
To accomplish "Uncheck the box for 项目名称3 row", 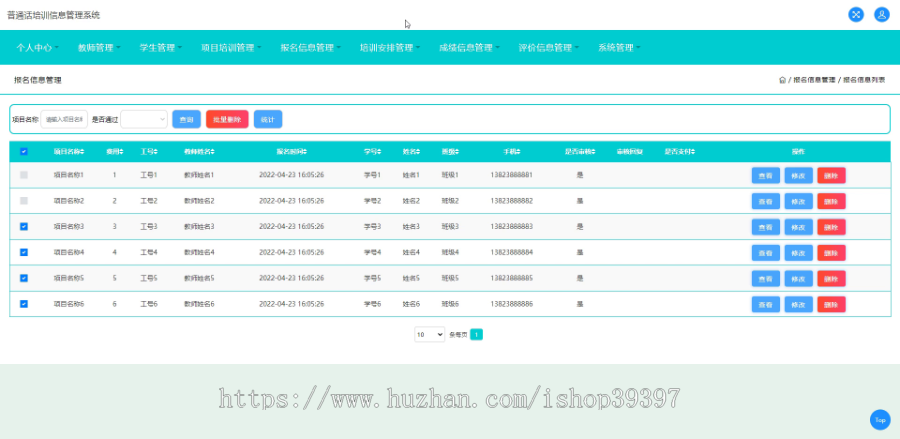I will tap(24, 227).
